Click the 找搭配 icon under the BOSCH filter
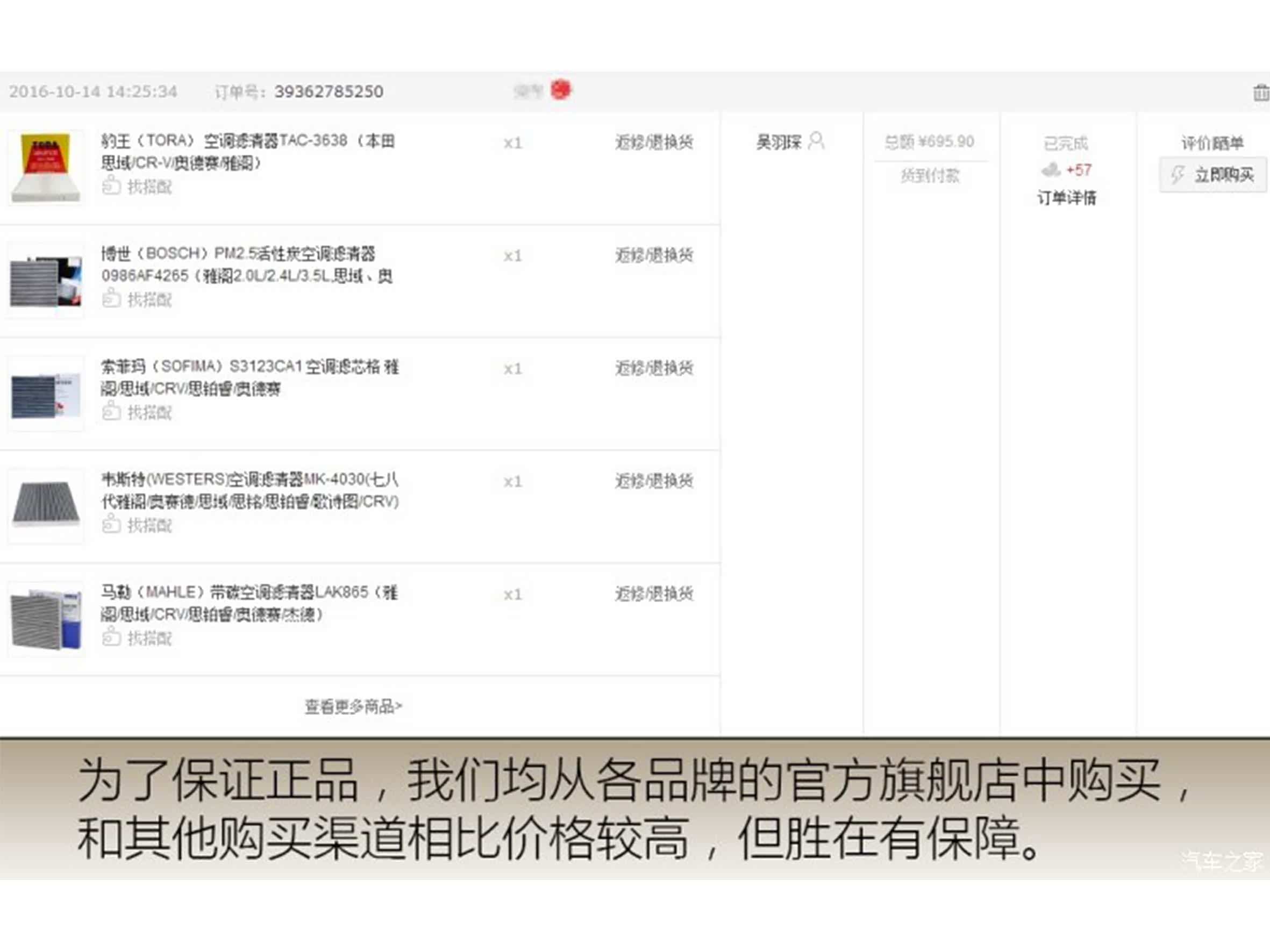 (x=111, y=298)
